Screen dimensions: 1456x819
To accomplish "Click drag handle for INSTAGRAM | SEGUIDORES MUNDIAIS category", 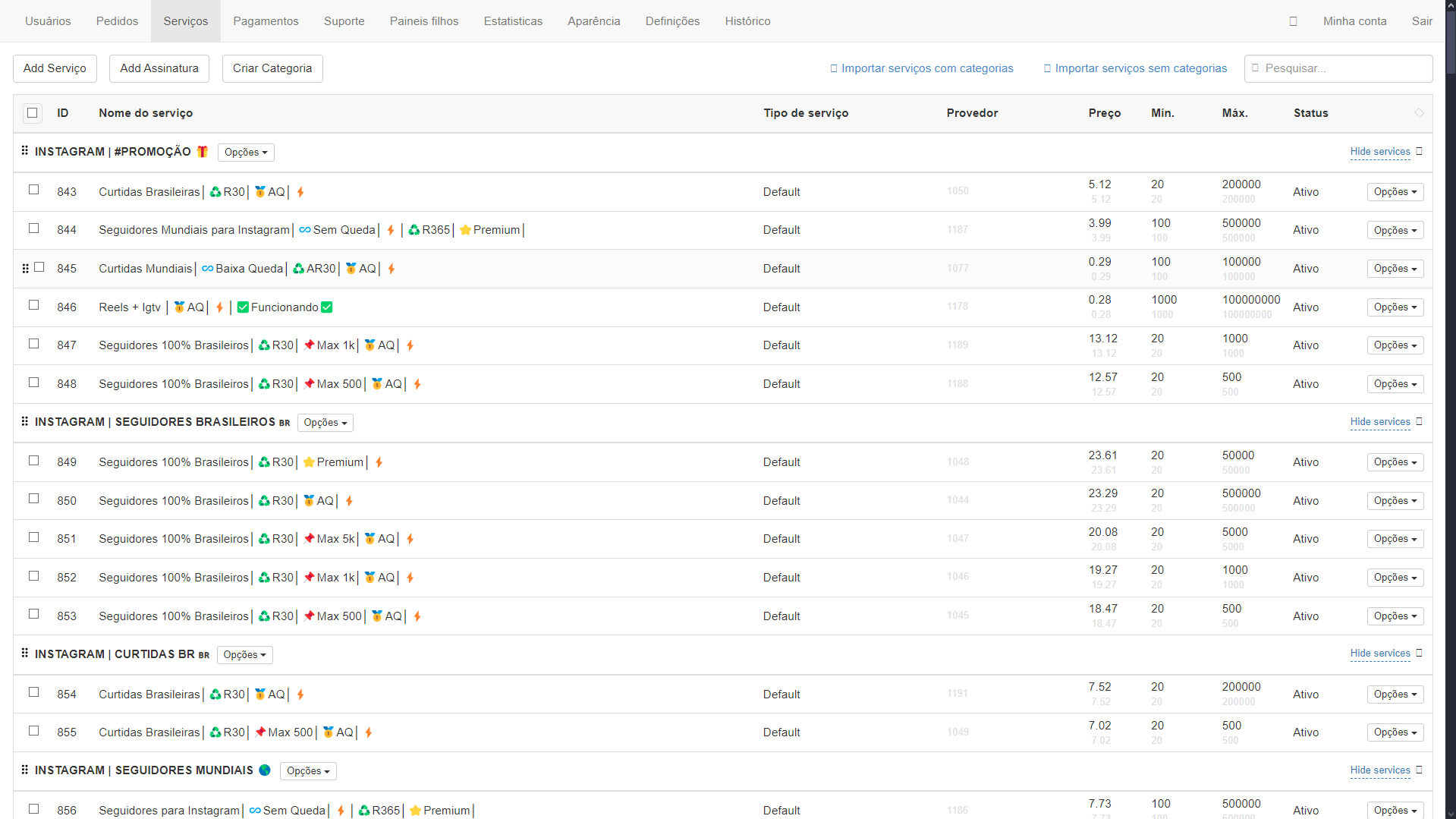I will coord(25,770).
